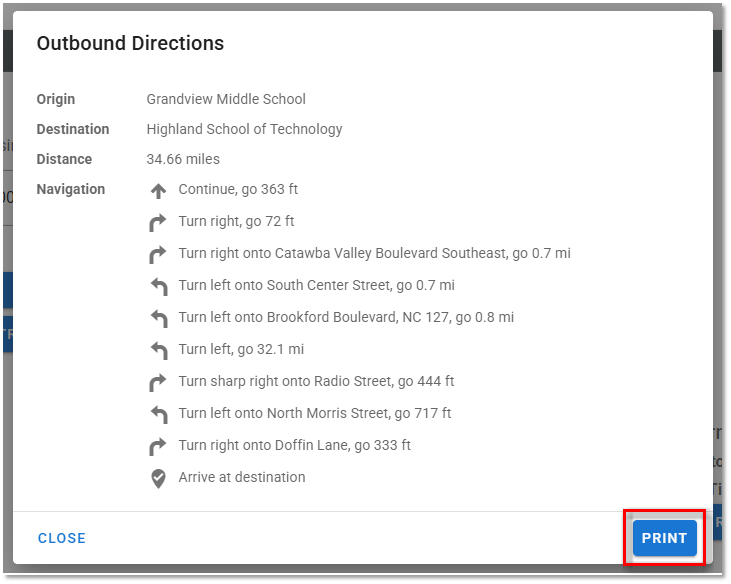Click the Doffin Lane step text
The height and width of the screenshot is (584, 731).
295,445
